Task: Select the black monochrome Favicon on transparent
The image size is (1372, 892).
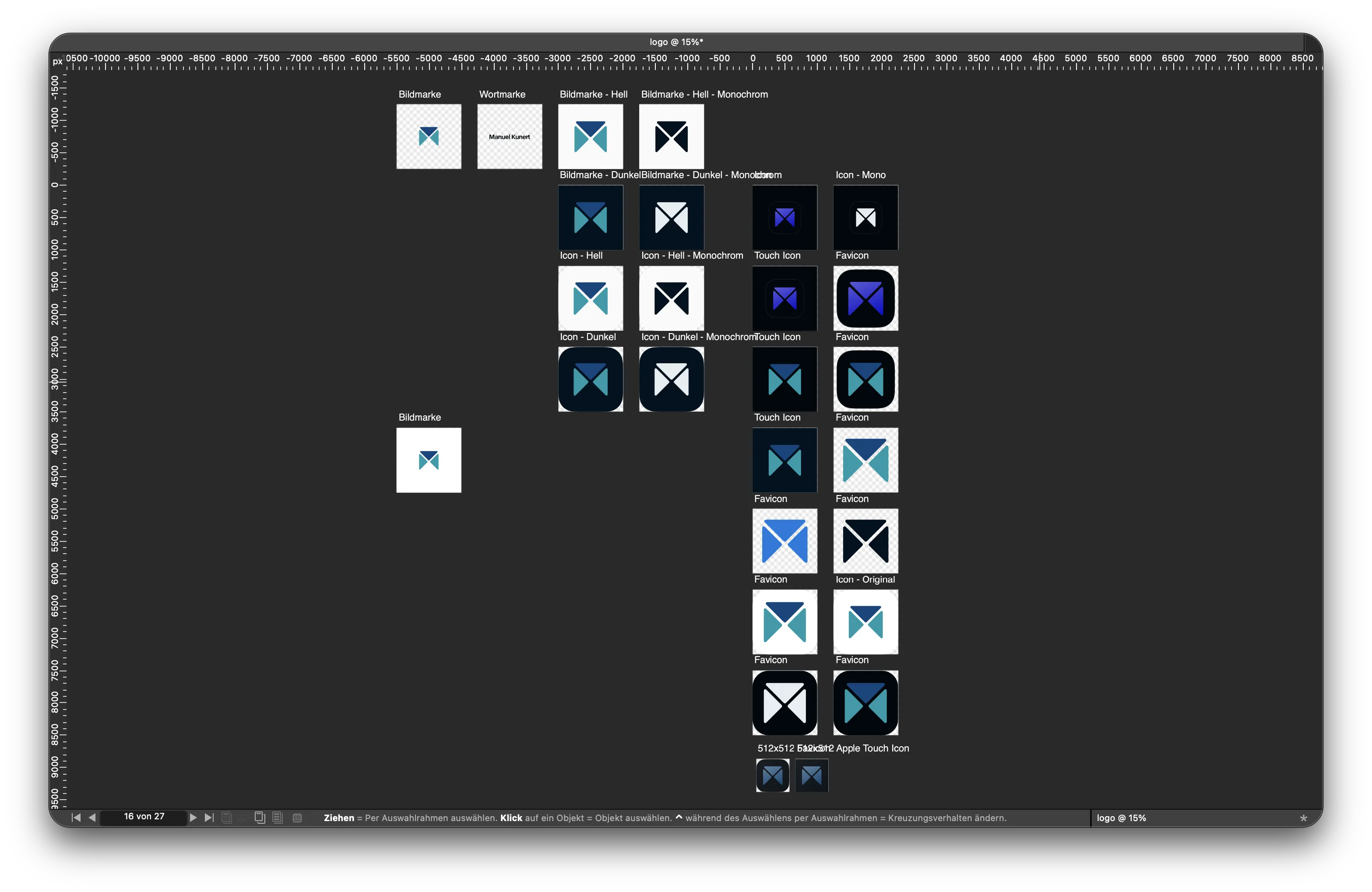Action: coord(865,541)
